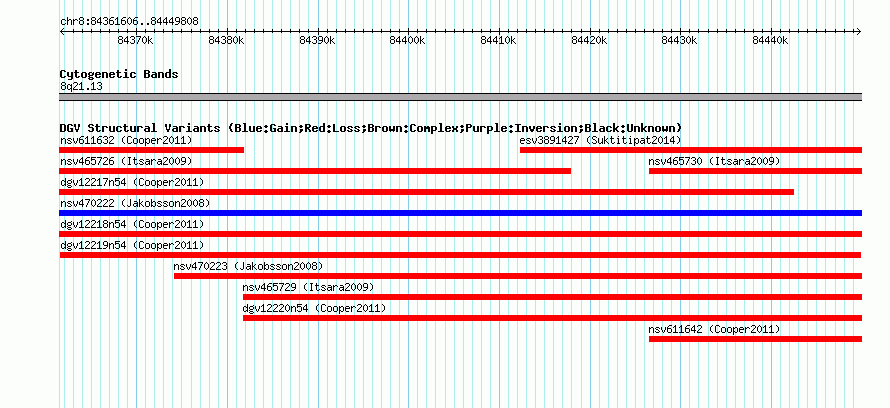
Task: Click the red bar under esv3891427
Action: point(691,150)
